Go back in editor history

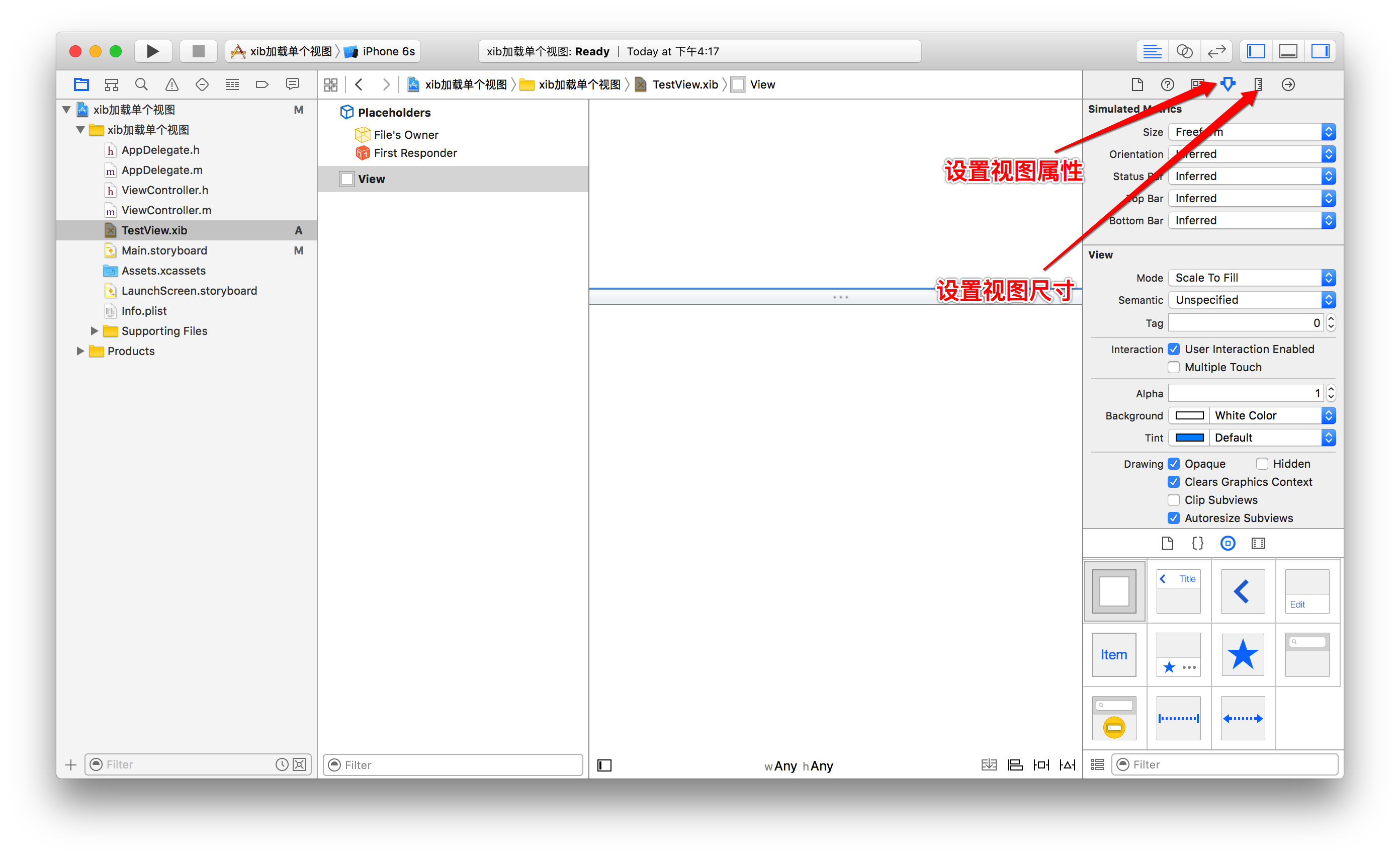coord(359,84)
